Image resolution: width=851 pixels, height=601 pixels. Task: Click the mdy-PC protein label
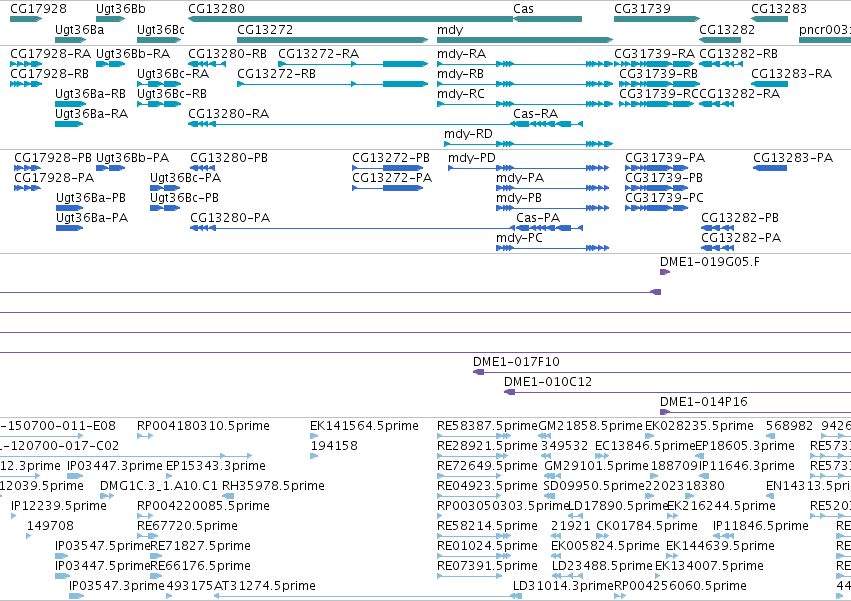click(x=519, y=238)
